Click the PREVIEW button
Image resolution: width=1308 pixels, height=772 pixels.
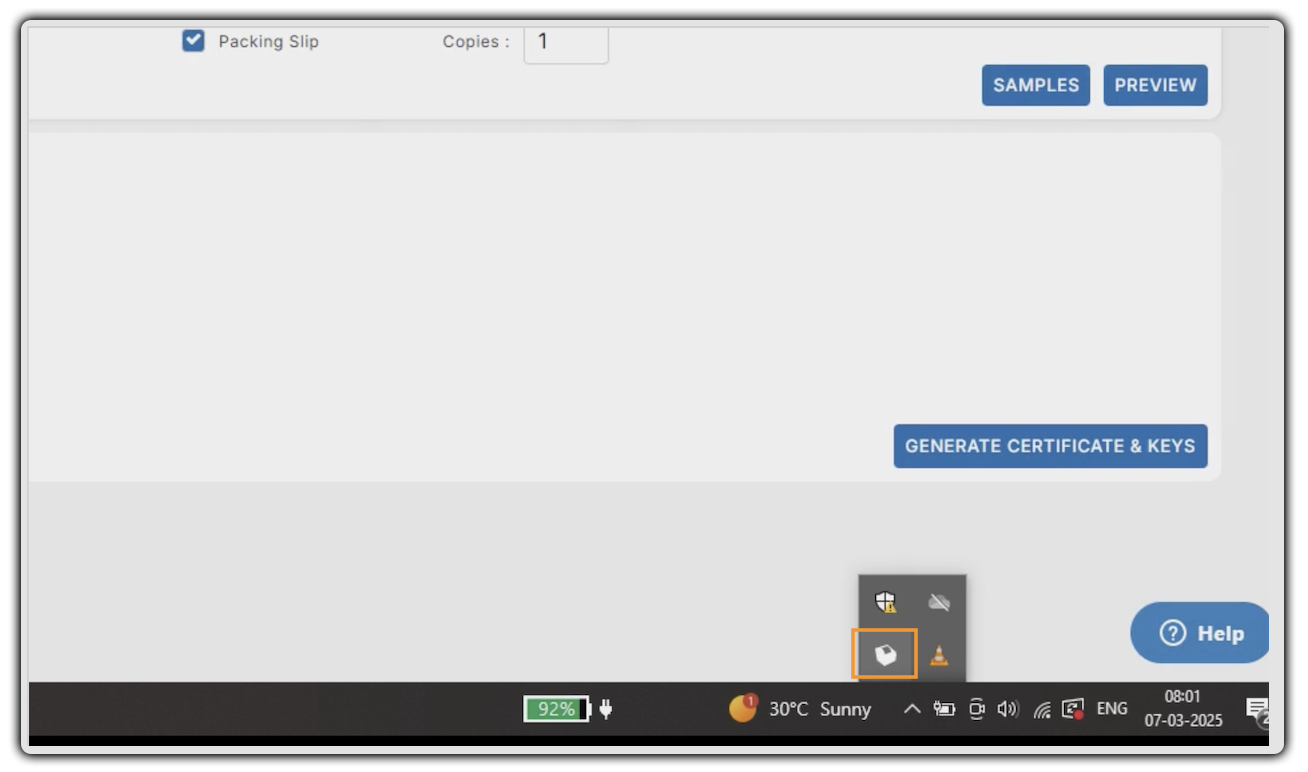click(x=1155, y=85)
